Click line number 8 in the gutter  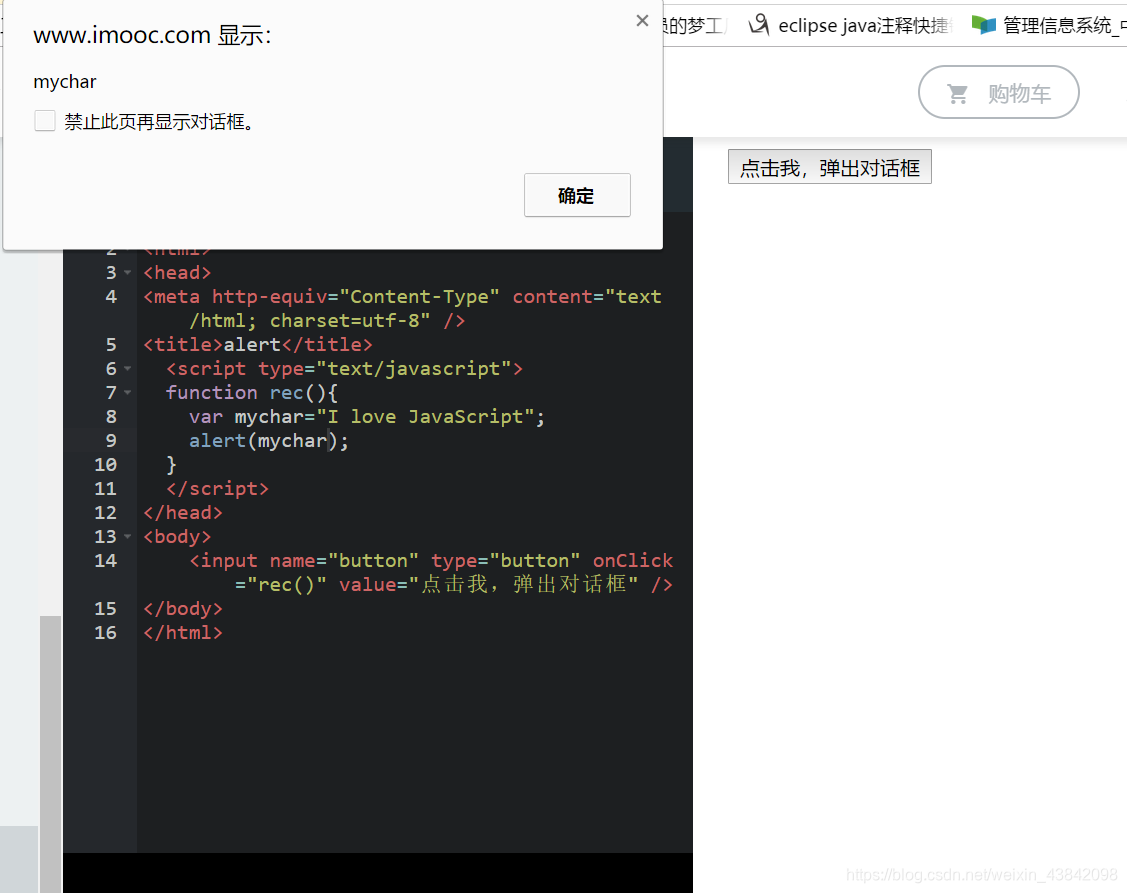(x=111, y=416)
